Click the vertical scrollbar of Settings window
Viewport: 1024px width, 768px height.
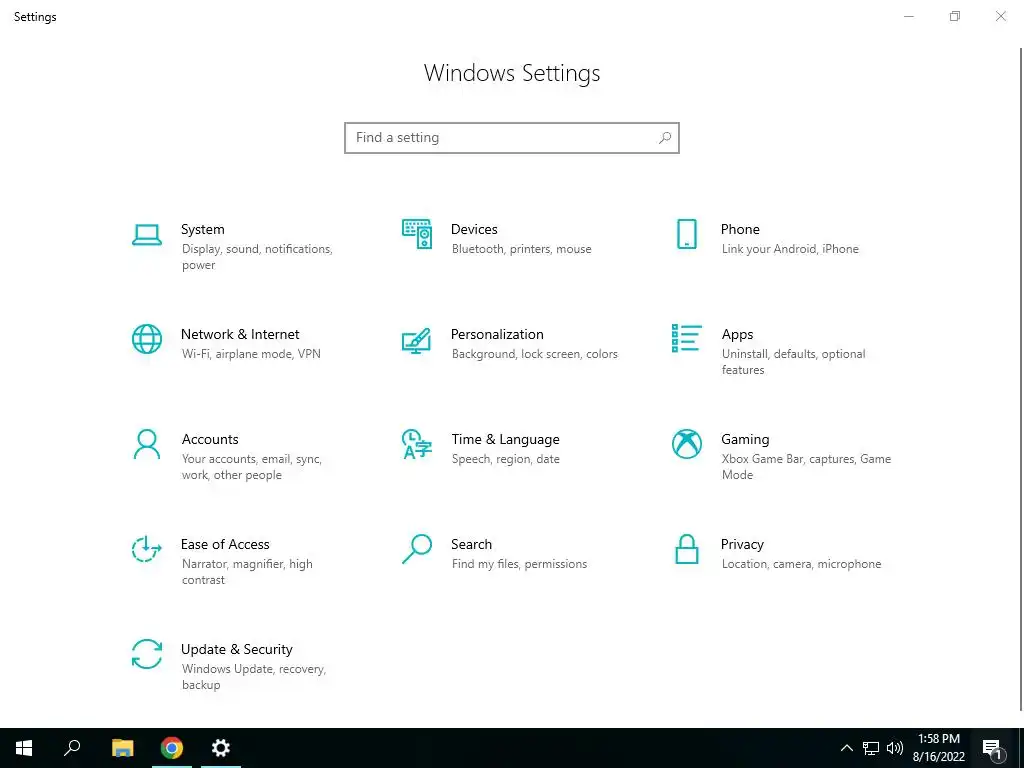[x=1021, y=380]
